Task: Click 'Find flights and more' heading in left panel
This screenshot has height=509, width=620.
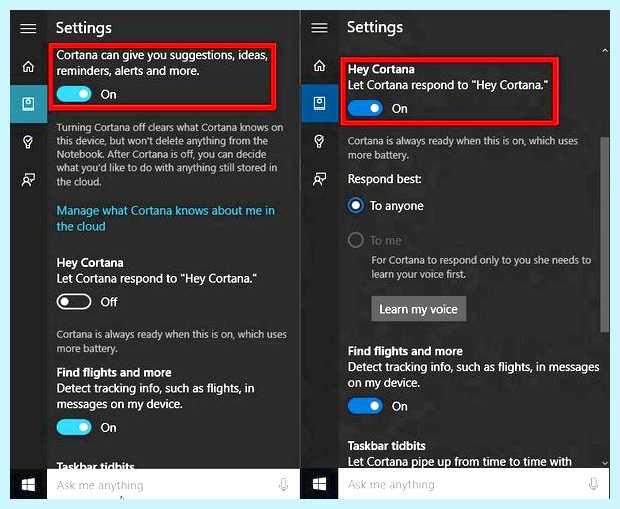Action: 114,373
